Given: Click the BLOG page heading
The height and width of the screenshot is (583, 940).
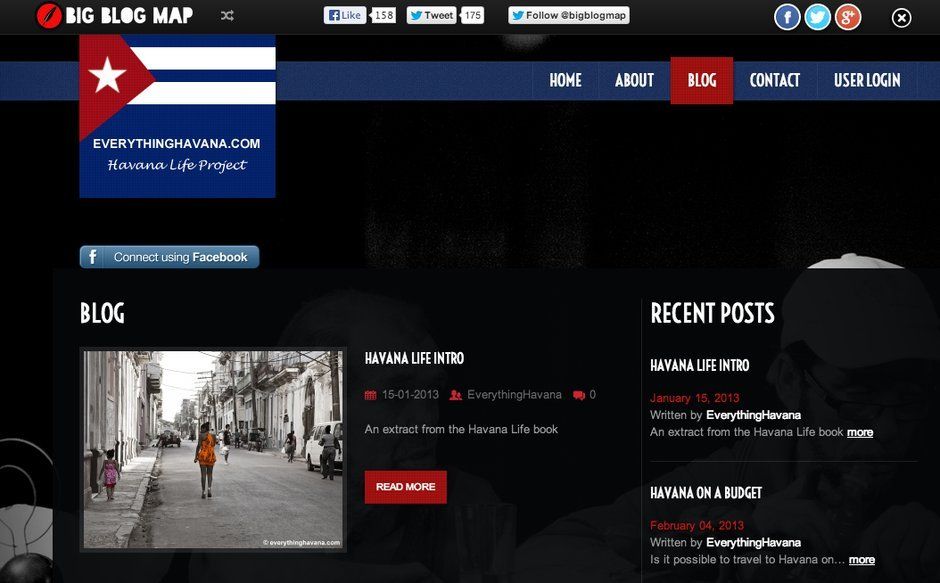Looking at the screenshot, I should point(103,313).
